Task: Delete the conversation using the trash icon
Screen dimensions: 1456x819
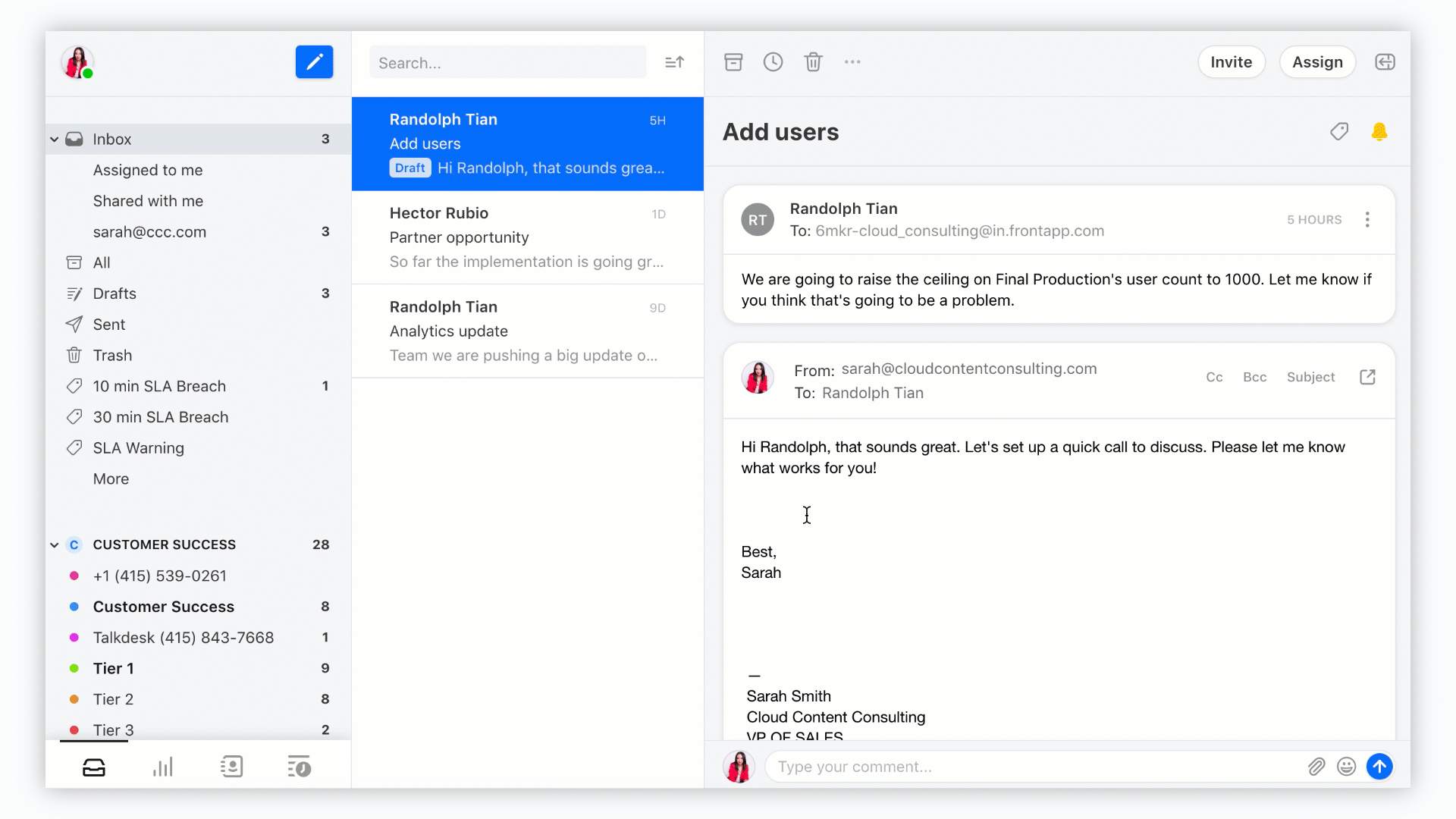Action: [813, 62]
